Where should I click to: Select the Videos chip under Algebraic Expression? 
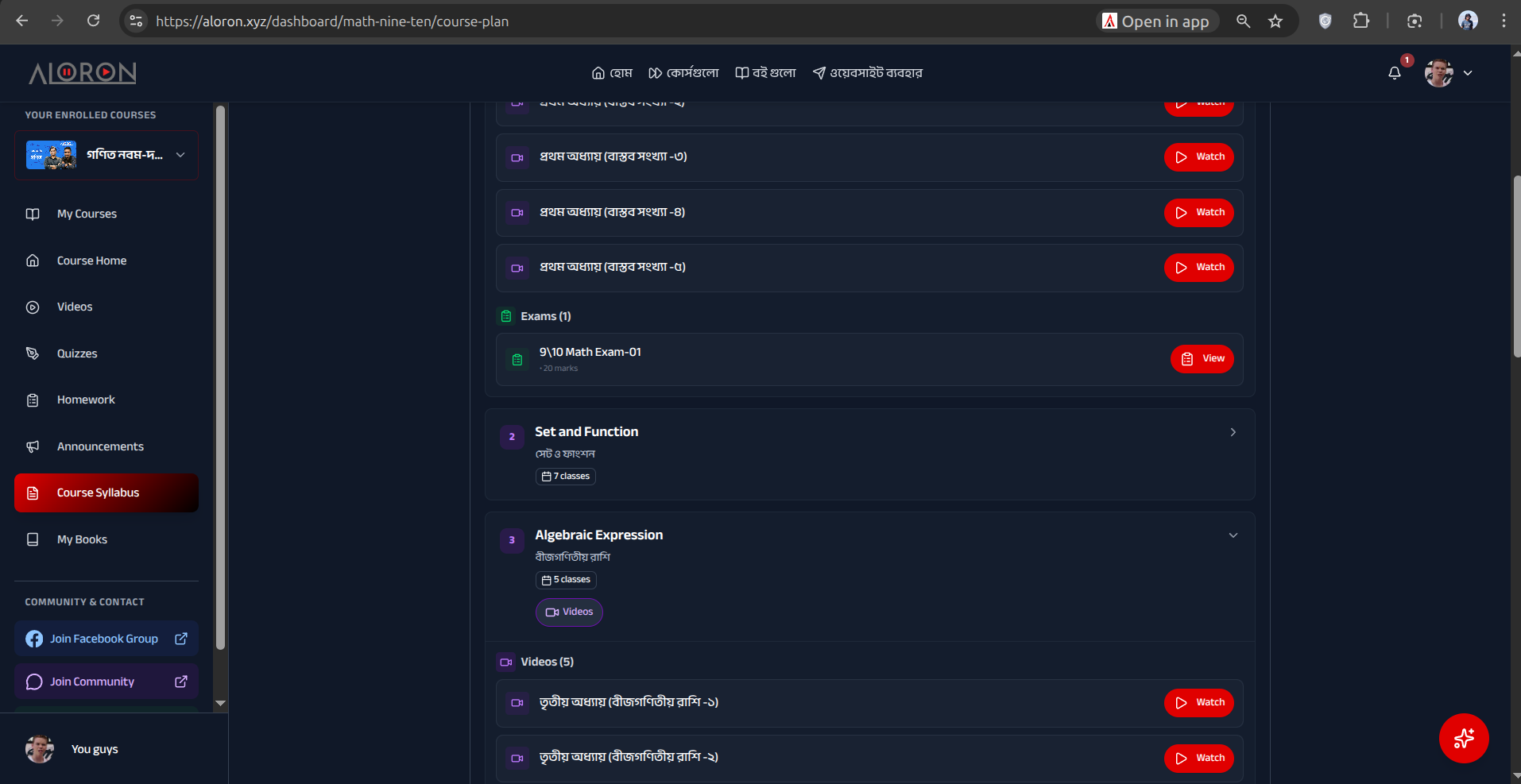click(x=569, y=612)
